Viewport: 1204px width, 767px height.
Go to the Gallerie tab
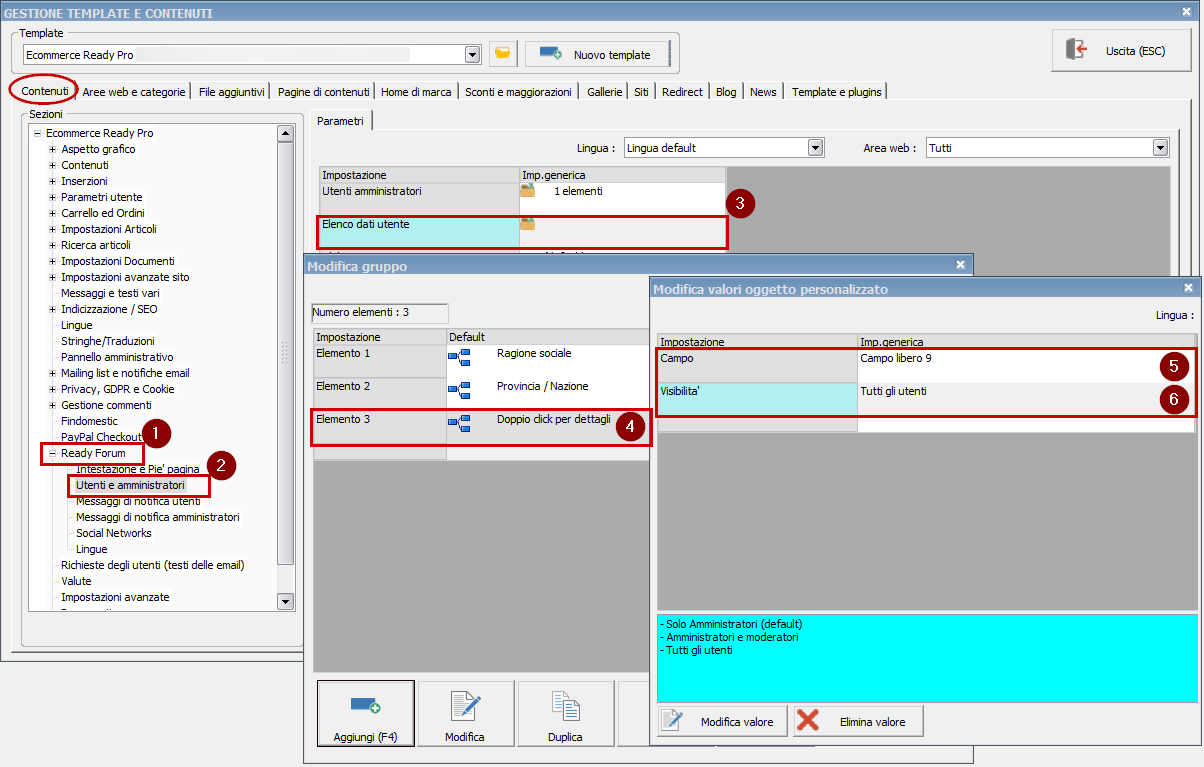[604, 92]
